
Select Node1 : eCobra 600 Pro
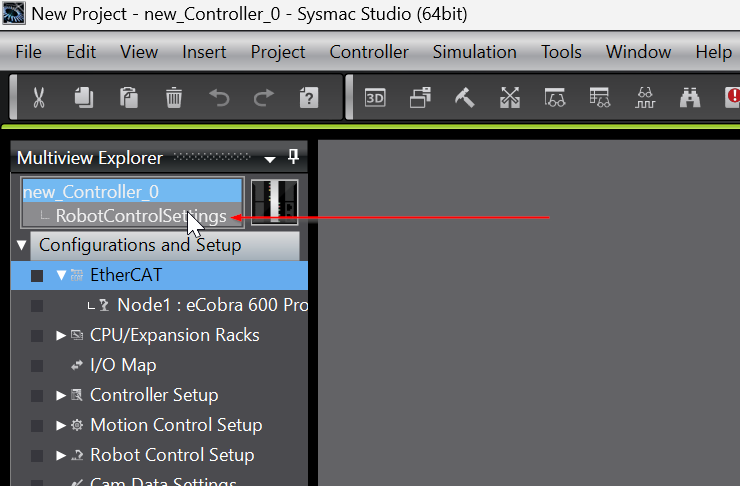(212, 305)
